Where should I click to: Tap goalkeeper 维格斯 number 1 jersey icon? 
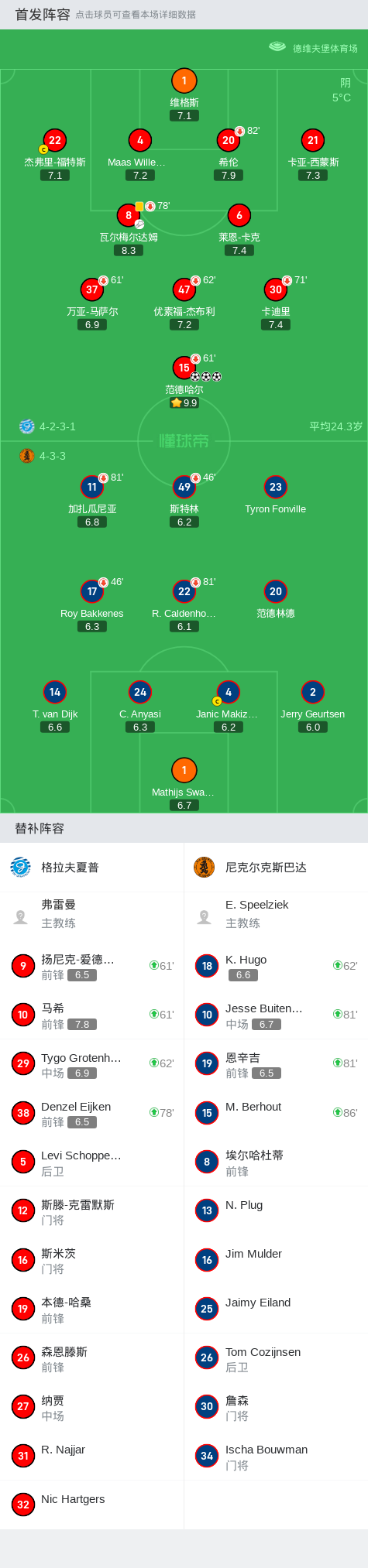pos(184,80)
